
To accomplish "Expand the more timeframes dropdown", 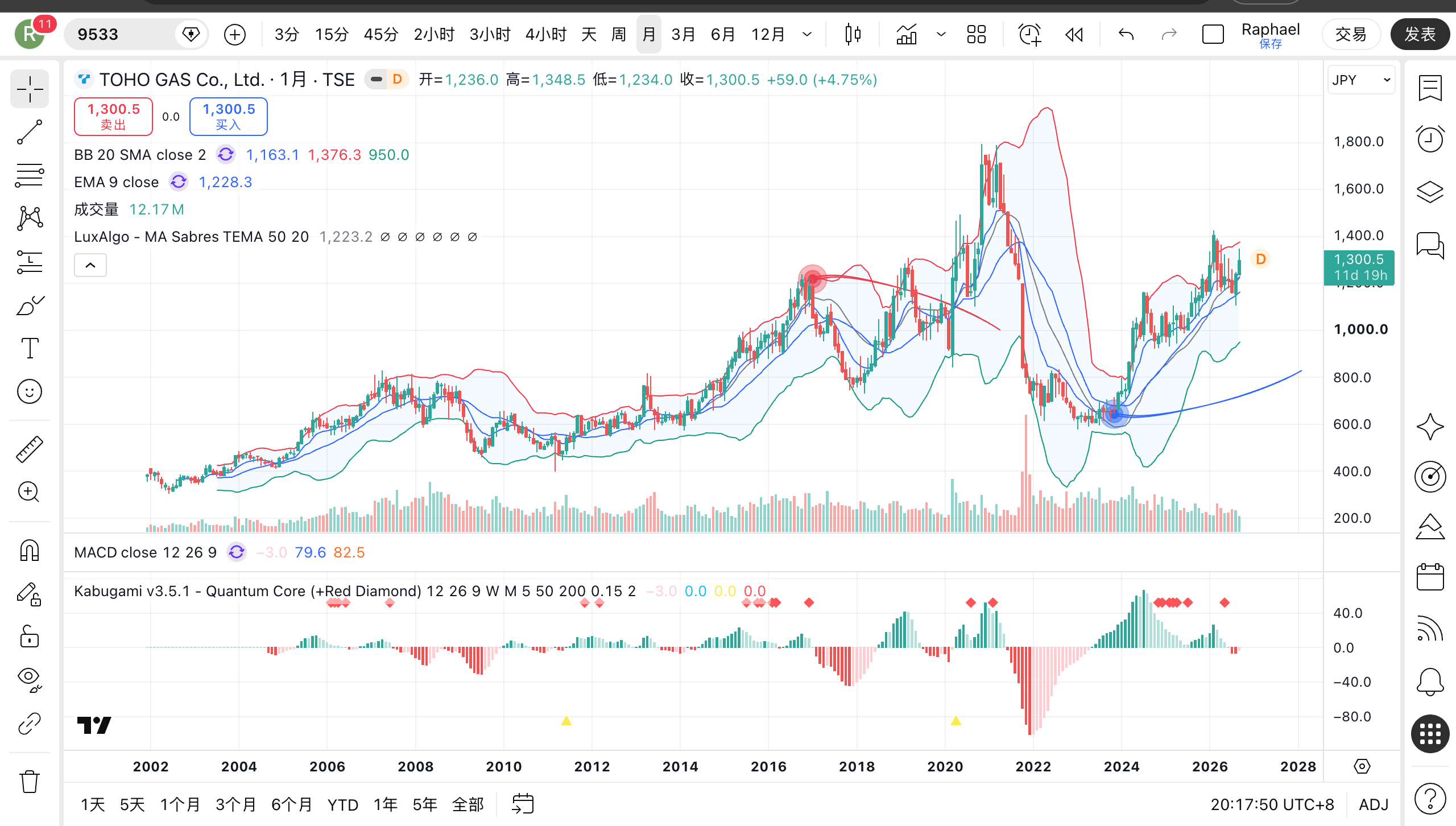I will point(807,35).
